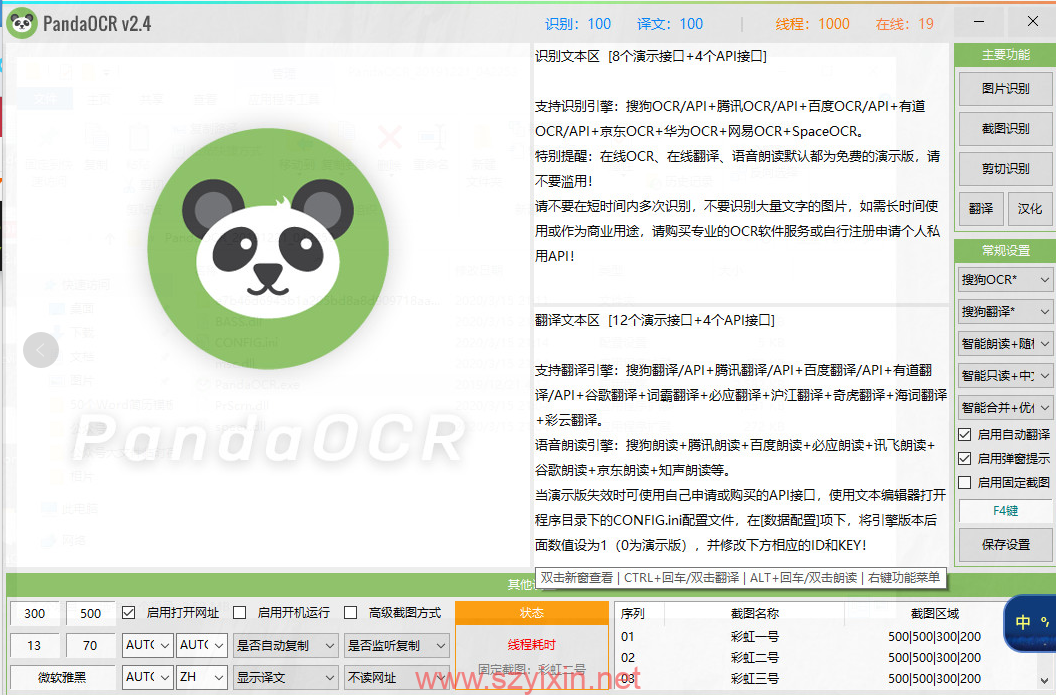Screen dimensions: 1056x695
Task: Click the 截图名称 column header
Action: (754, 613)
